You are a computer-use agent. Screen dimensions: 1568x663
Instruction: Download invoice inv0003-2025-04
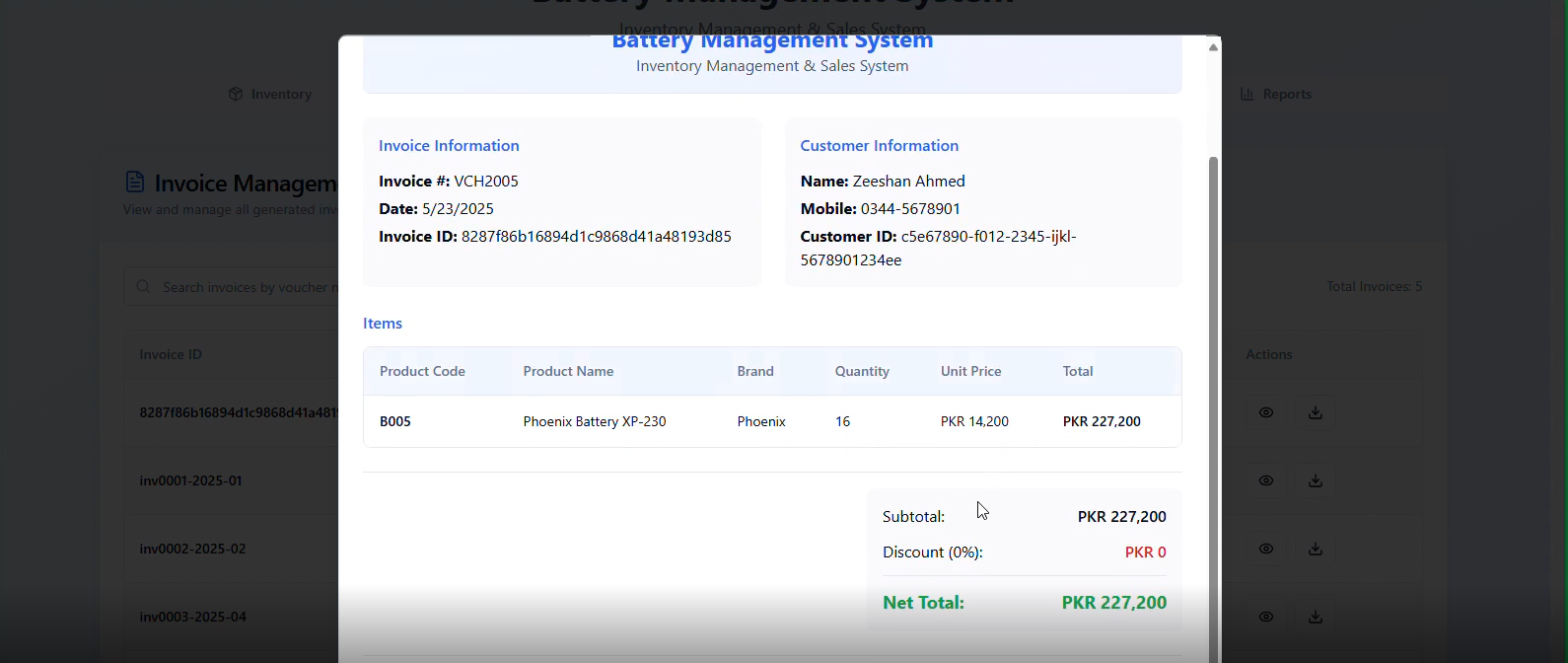[x=1316, y=618]
